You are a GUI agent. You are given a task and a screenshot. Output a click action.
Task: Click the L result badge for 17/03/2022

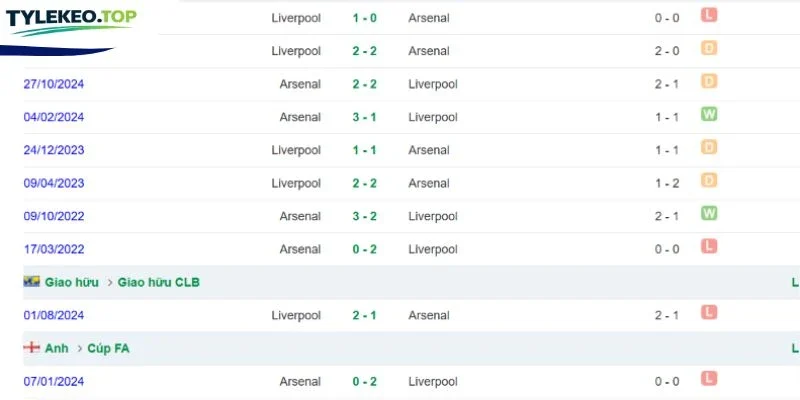pos(709,246)
